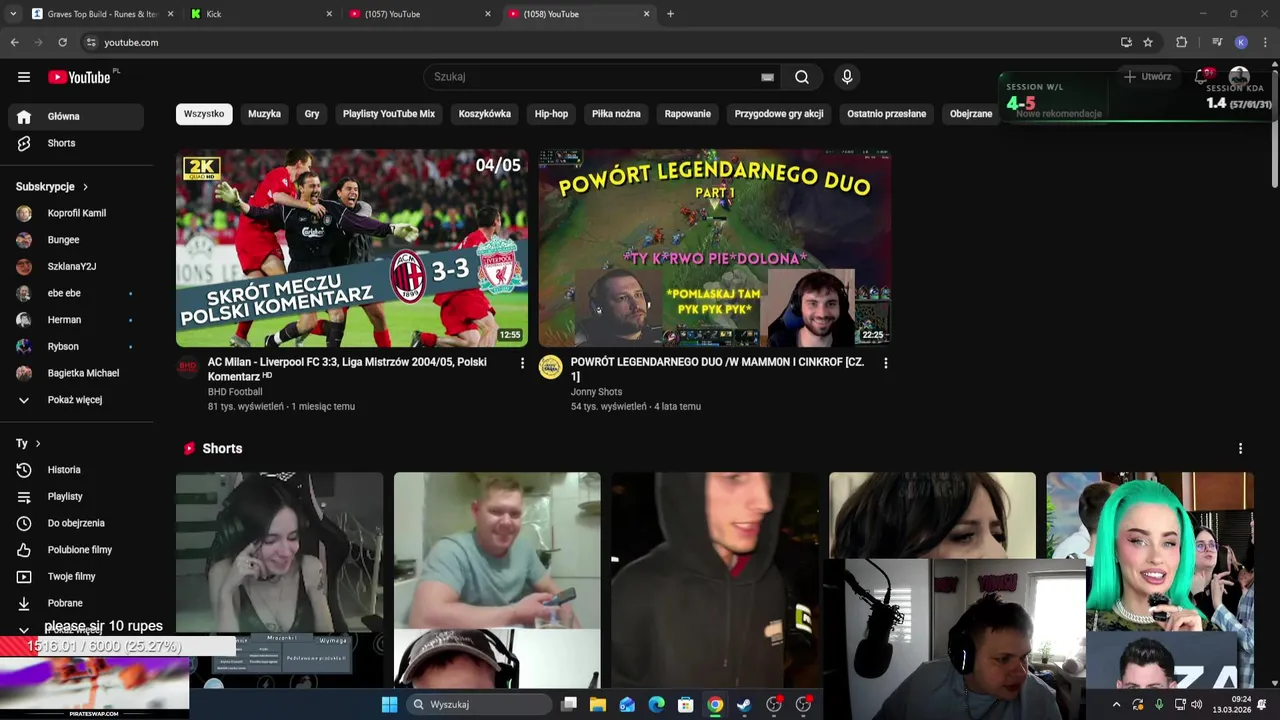
Task: Open the Chrome profile K avatar
Action: pyautogui.click(x=1241, y=42)
